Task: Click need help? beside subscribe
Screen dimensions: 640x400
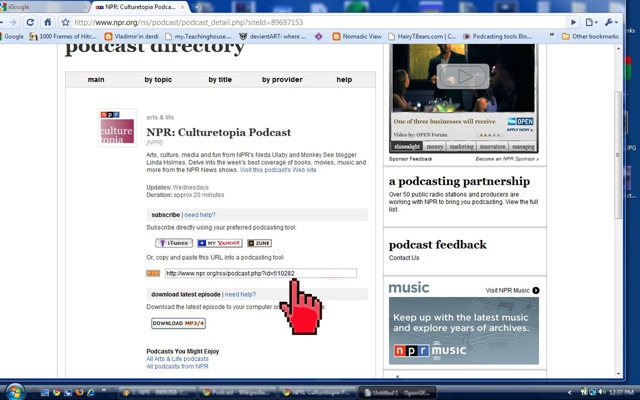Action: tap(200, 215)
